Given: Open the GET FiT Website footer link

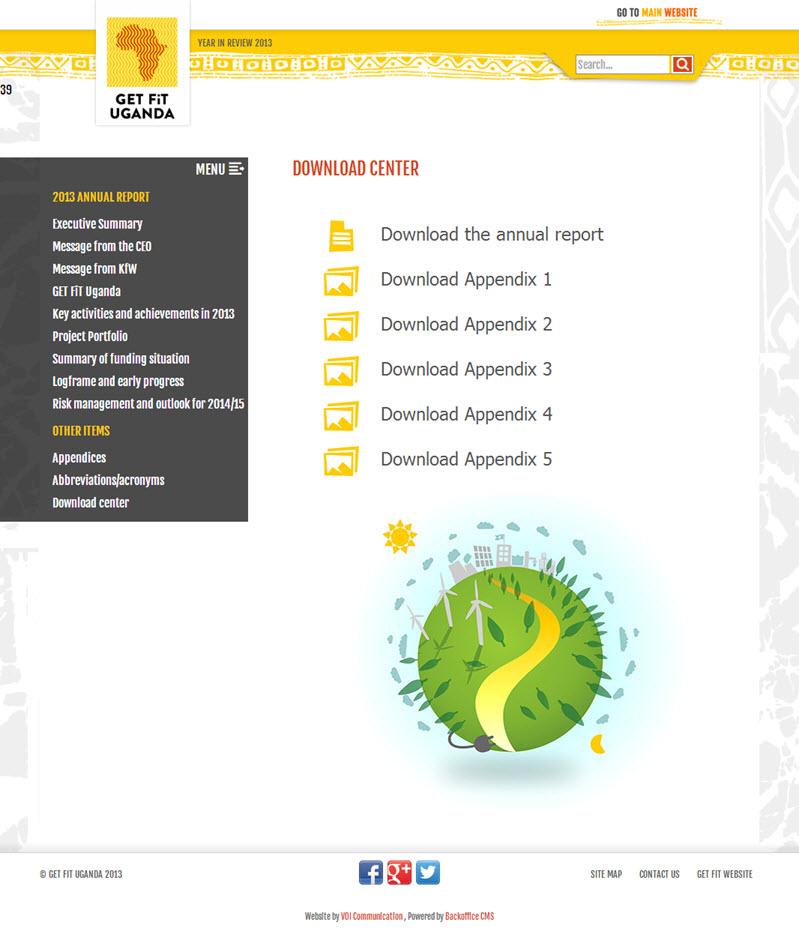Looking at the screenshot, I should tap(724, 874).
